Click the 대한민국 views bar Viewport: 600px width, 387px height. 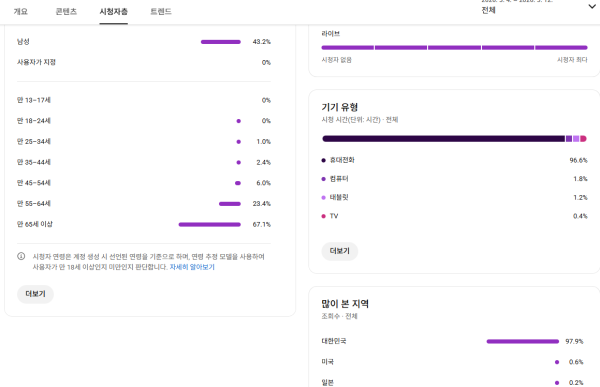[523, 341]
